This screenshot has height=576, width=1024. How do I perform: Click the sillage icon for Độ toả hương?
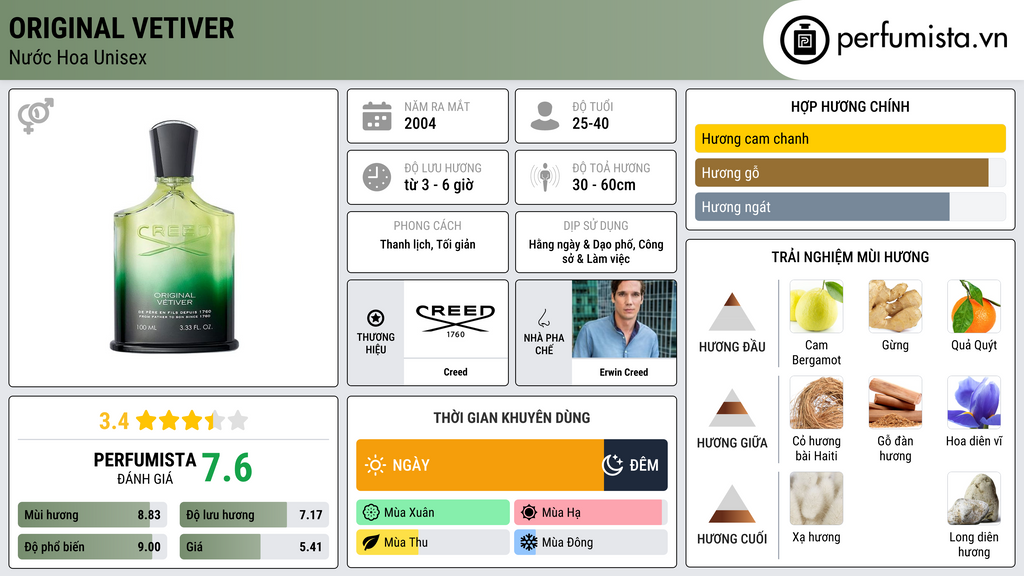point(545,177)
